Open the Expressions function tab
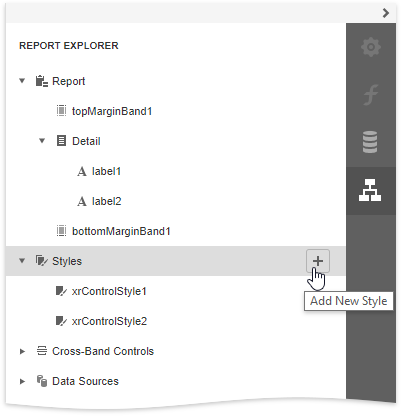 tap(370, 95)
